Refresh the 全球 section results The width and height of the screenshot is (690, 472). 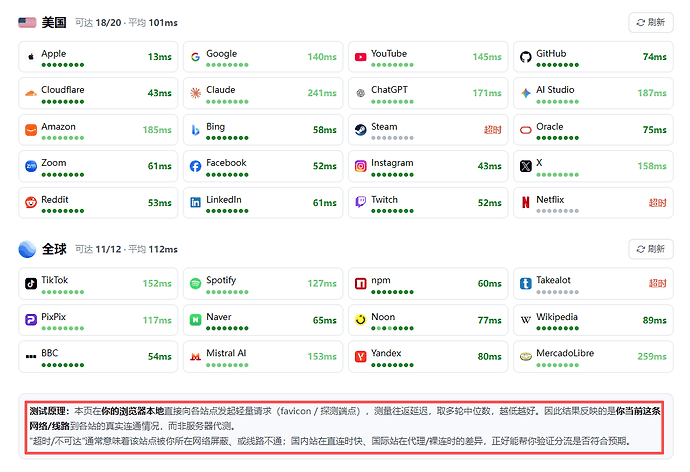(x=651, y=249)
